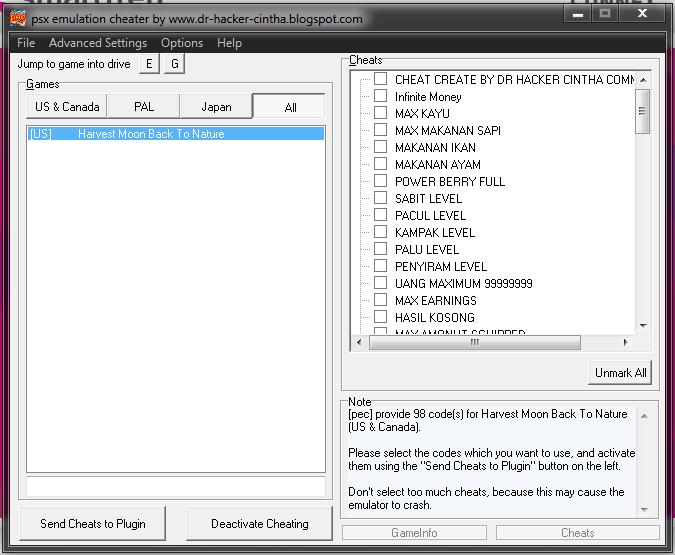
Task: Select Harvest Moon Back To Nature game
Action: coord(176,133)
